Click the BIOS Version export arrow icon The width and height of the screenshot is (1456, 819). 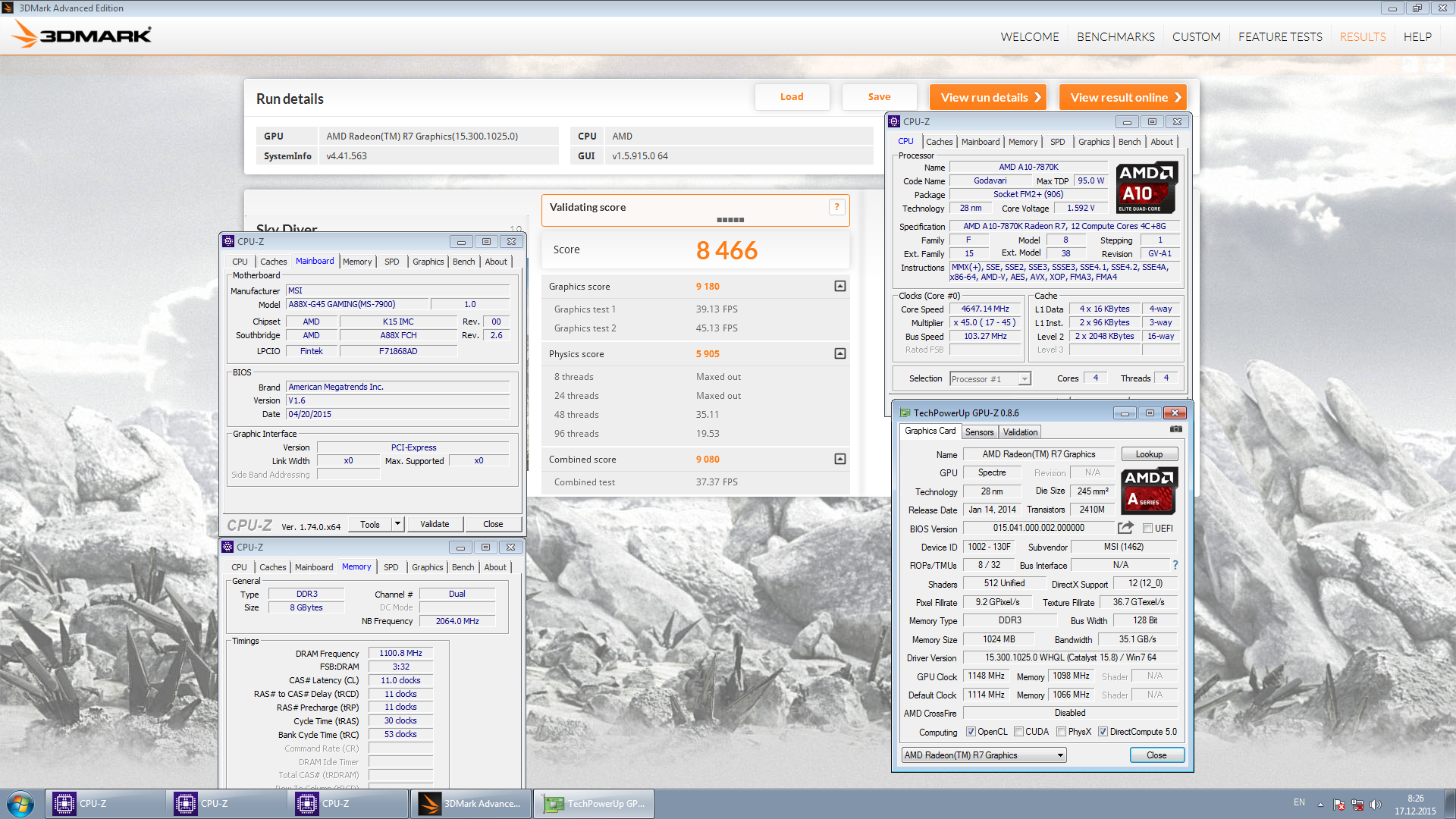pyautogui.click(x=1126, y=528)
